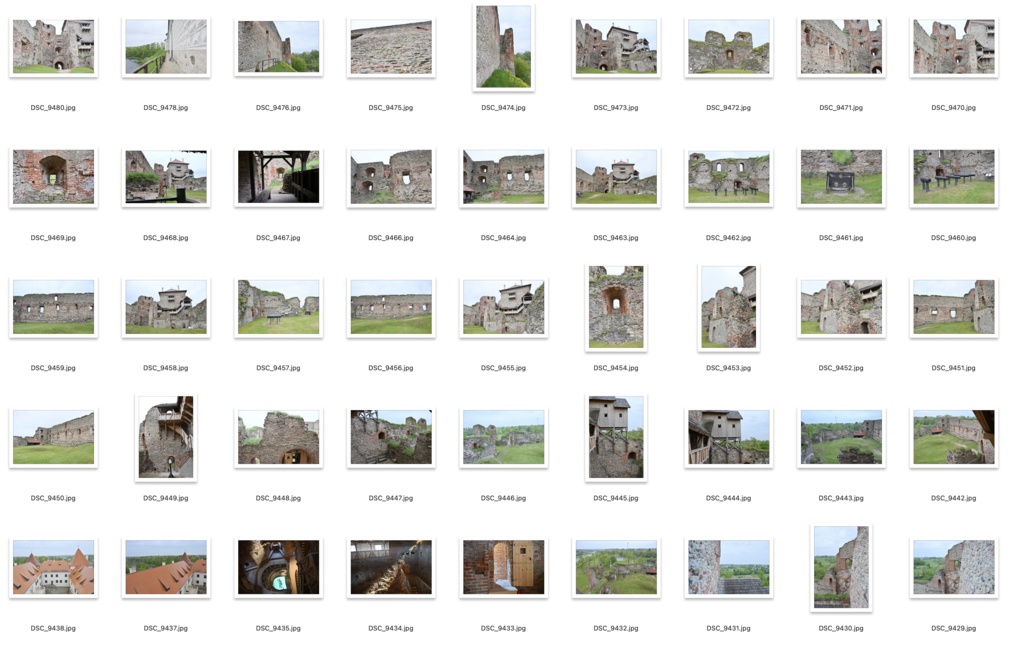Select the wooden tower thumbnail DSC_9445.jpg
Image resolution: width=1024 pixels, height=648 pixels.
[616, 437]
